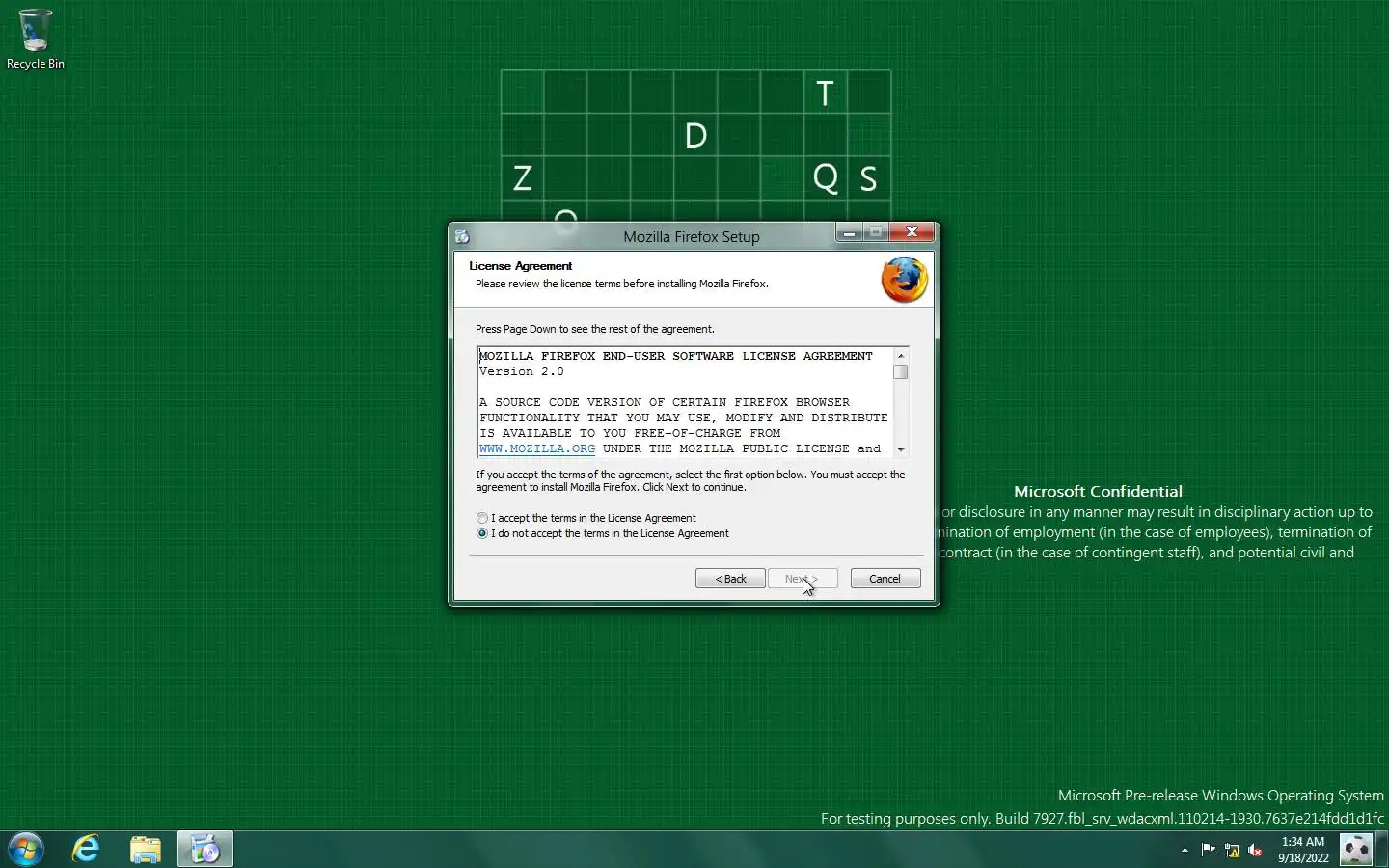Open the clock showing 1:34 AM
Viewport: 1389px width, 868px height.
1303,850
